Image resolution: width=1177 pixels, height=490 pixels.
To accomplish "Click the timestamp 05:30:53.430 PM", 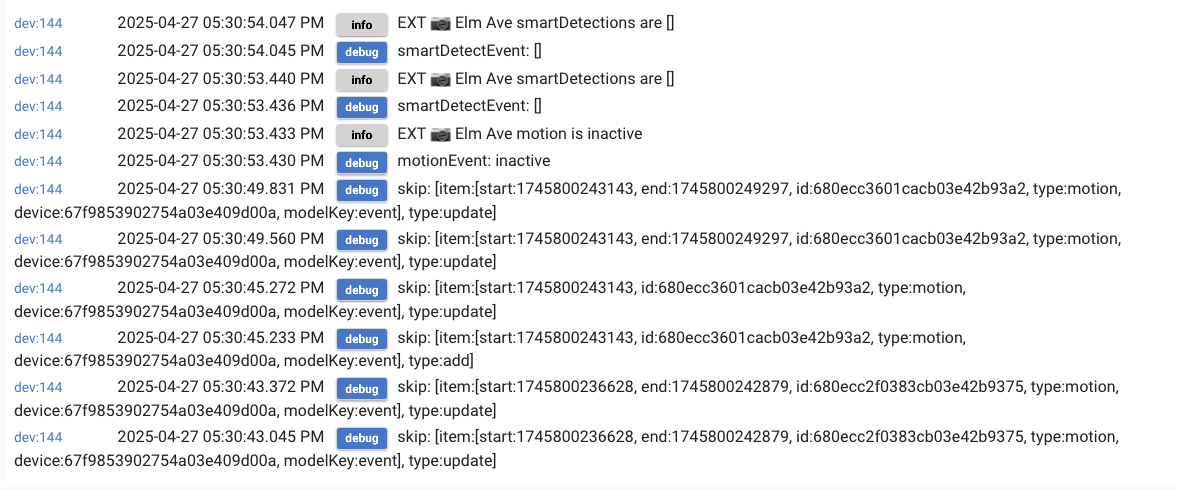I will point(221,161).
